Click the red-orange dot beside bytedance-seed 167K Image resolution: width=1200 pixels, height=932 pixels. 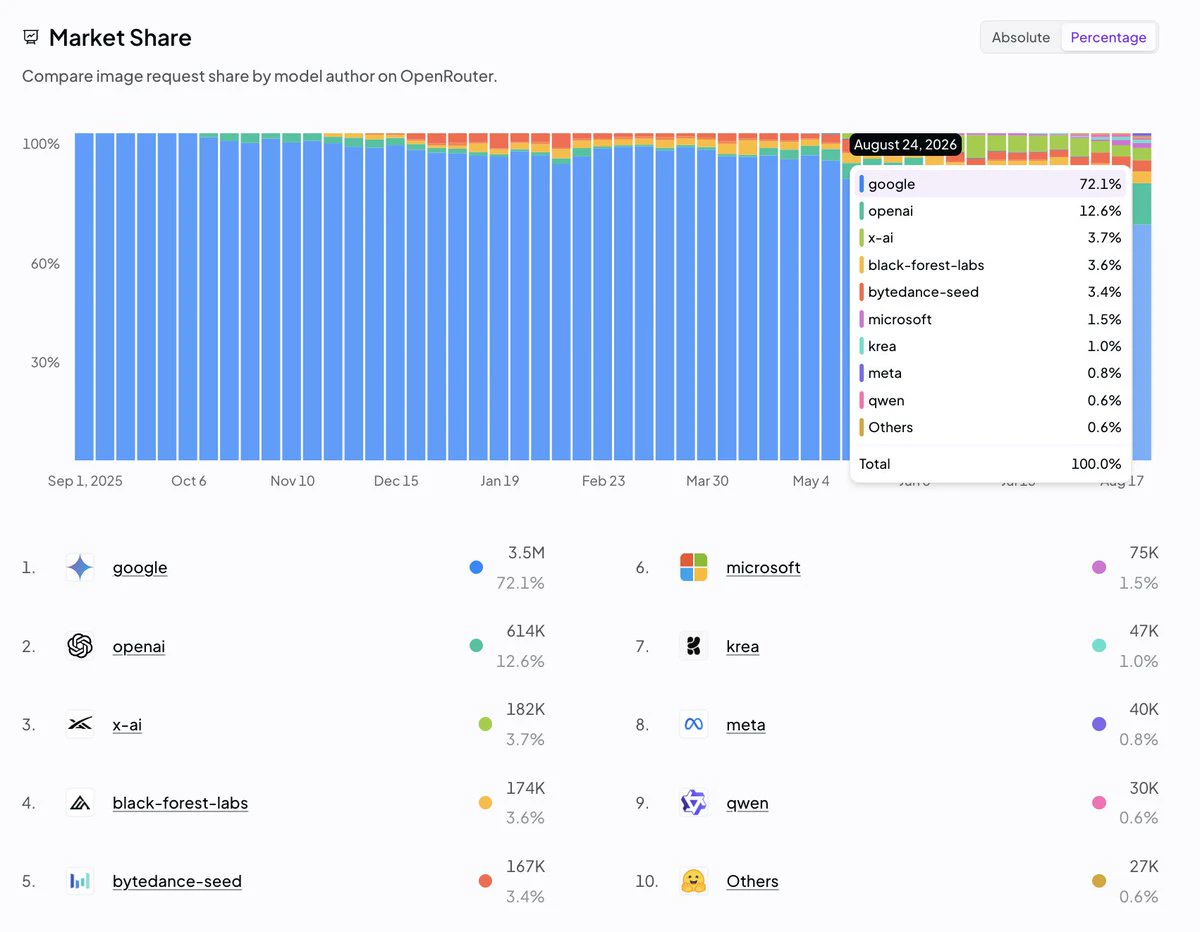[485, 881]
